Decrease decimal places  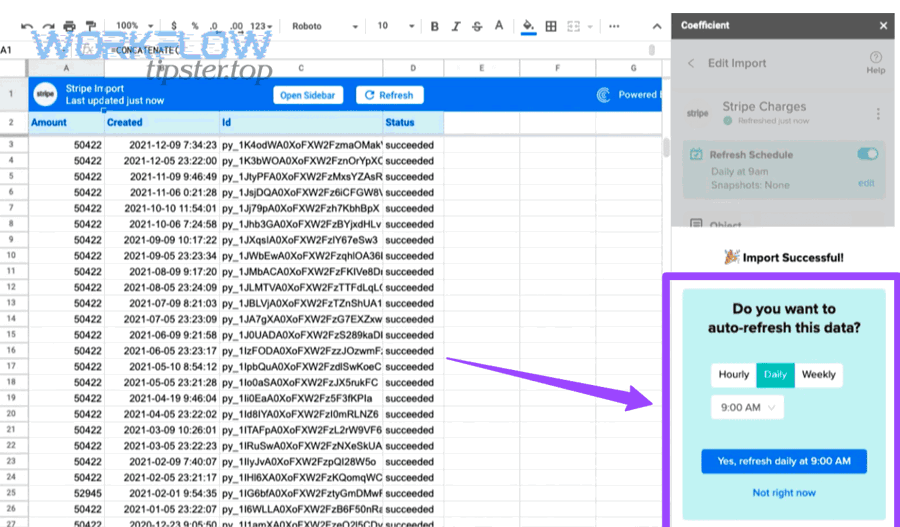click(x=214, y=26)
